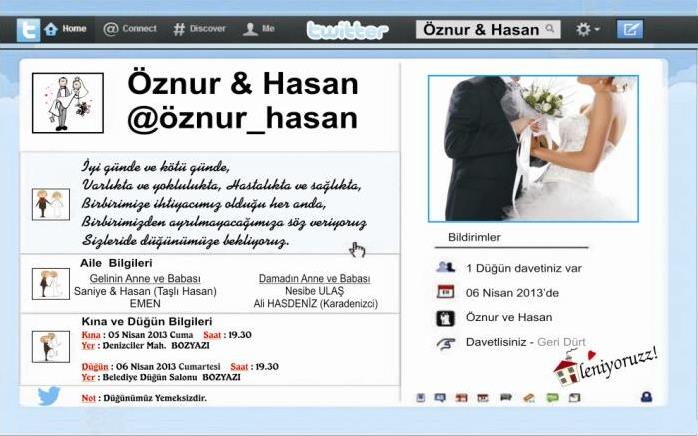
Task: Click the Öznur & Hasan profile name
Action: [x=243, y=83]
